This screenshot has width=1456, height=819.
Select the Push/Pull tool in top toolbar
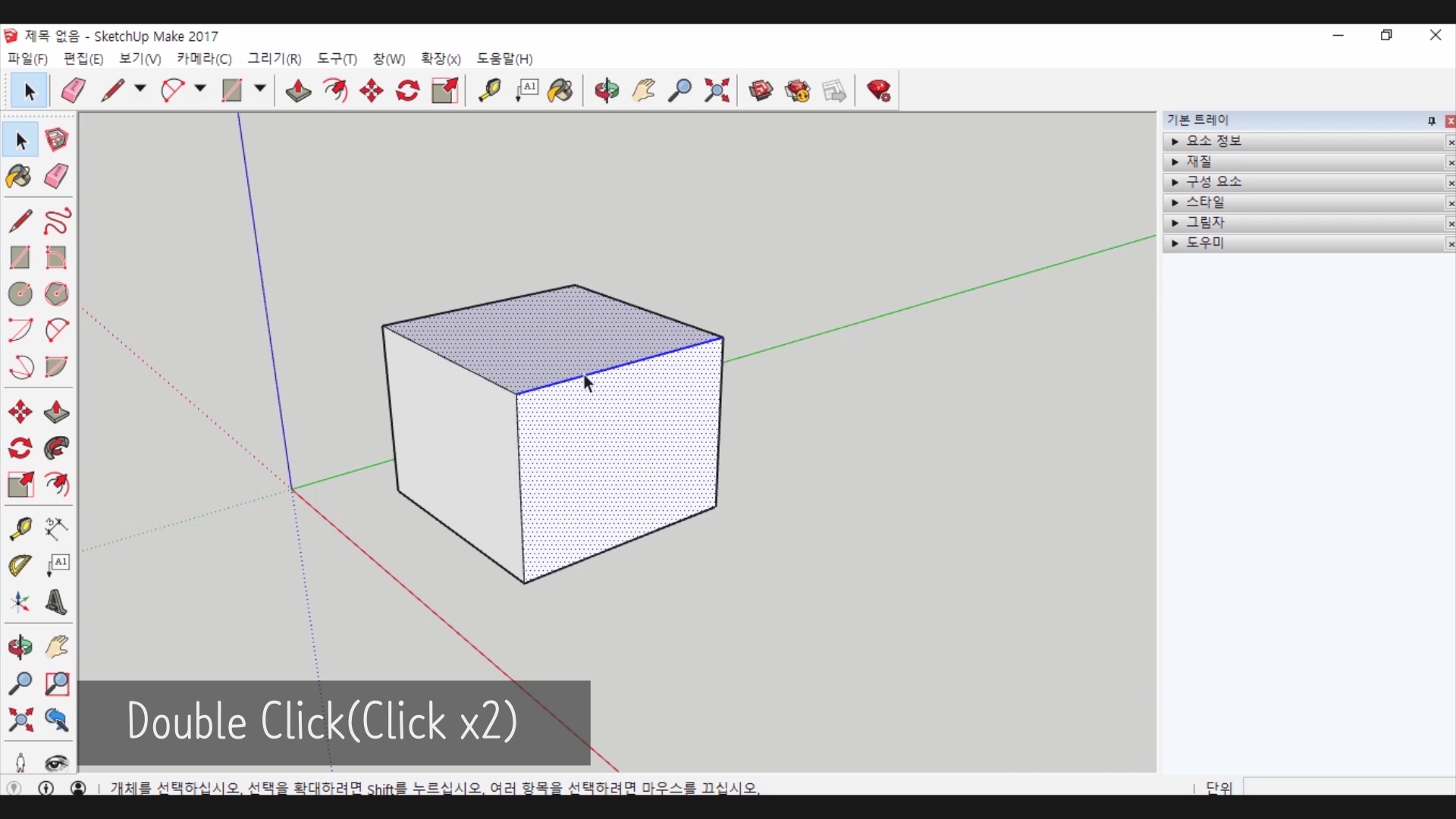(x=298, y=91)
